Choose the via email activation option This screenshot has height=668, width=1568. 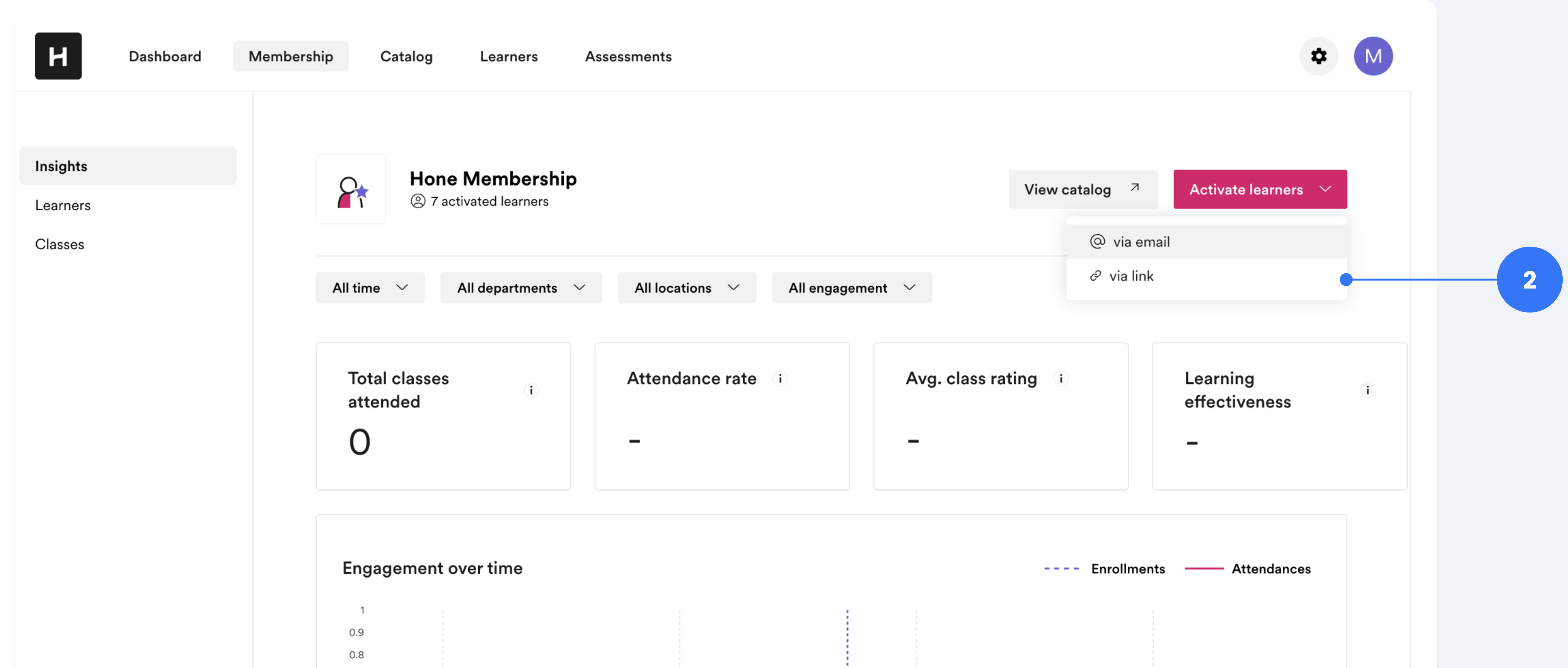click(x=1206, y=242)
